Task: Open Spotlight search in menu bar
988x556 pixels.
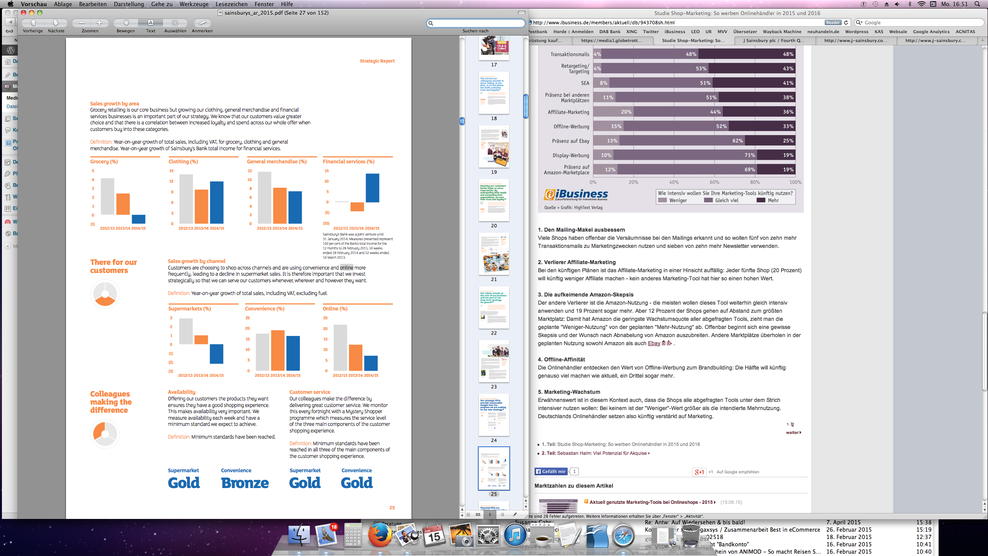Action: point(977,4)
